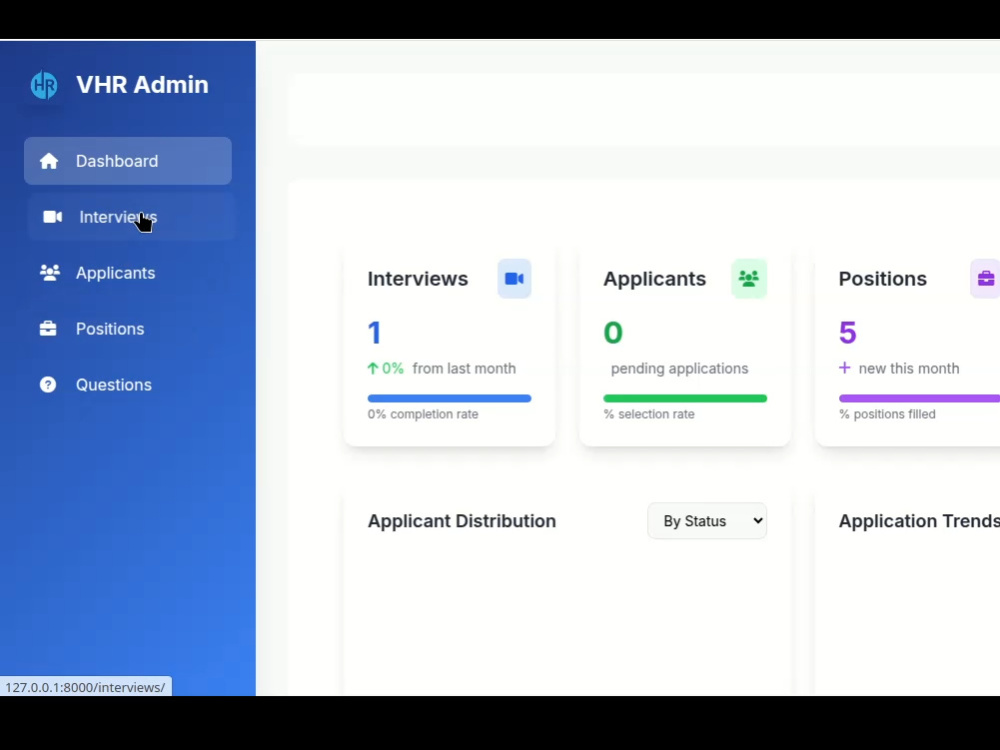Click the '0% completion rate' label
1000x750 pixels.
[x=423, y=415]
